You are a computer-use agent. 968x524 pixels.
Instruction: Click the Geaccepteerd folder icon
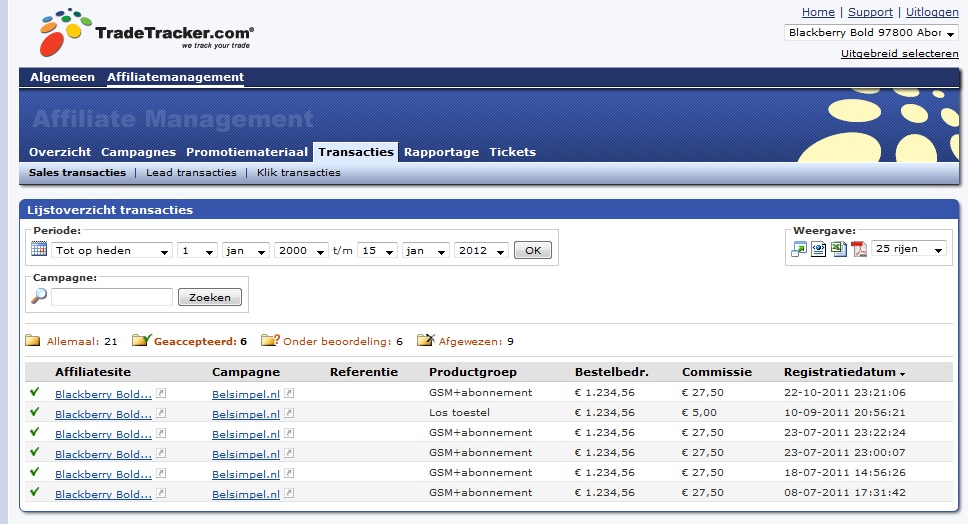click(x=141, y=339)
